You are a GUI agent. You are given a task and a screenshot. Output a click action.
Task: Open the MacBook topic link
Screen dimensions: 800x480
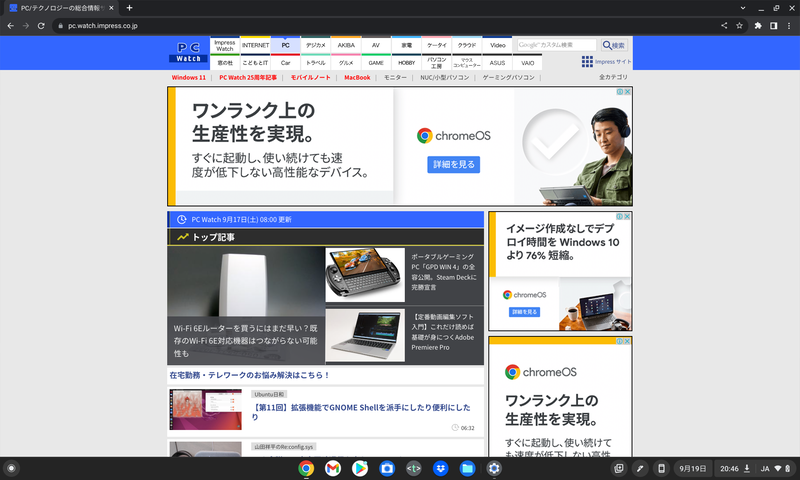tap(357, 78)
